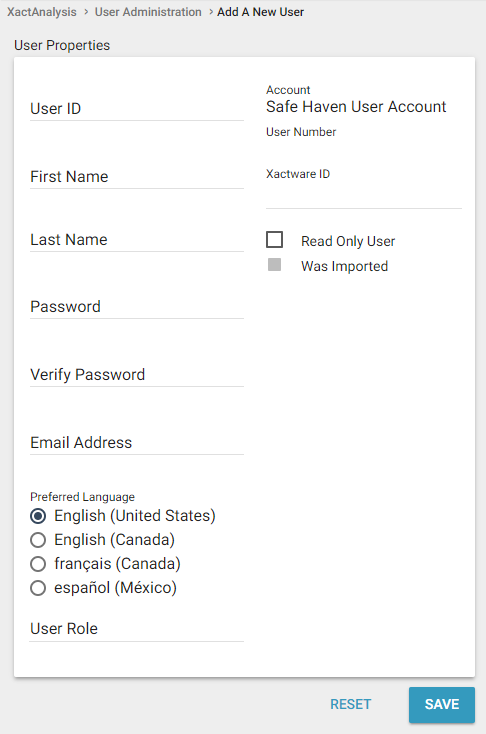Click the Read Only User label
486x734 pixels.
coord(348,241)
